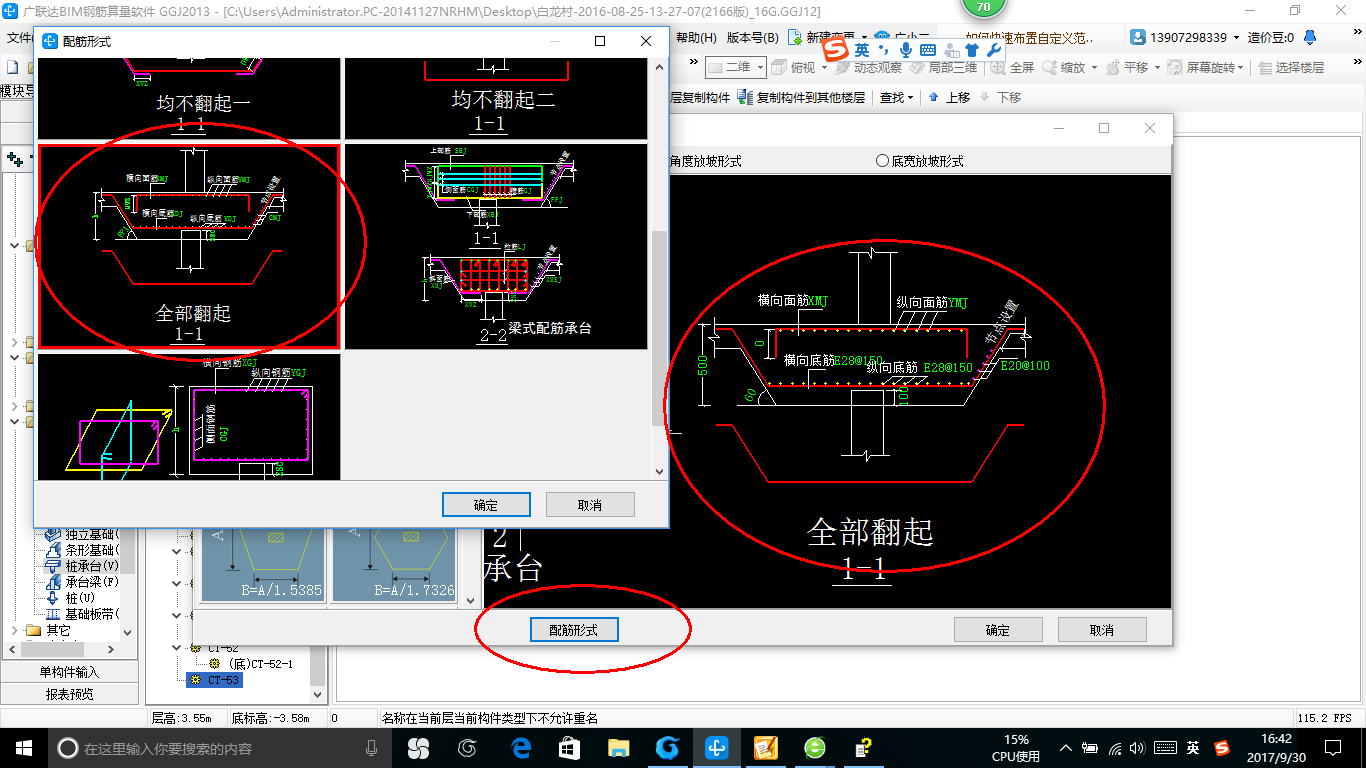Click the 新建变更 toolbar icon

click(795, 38)
